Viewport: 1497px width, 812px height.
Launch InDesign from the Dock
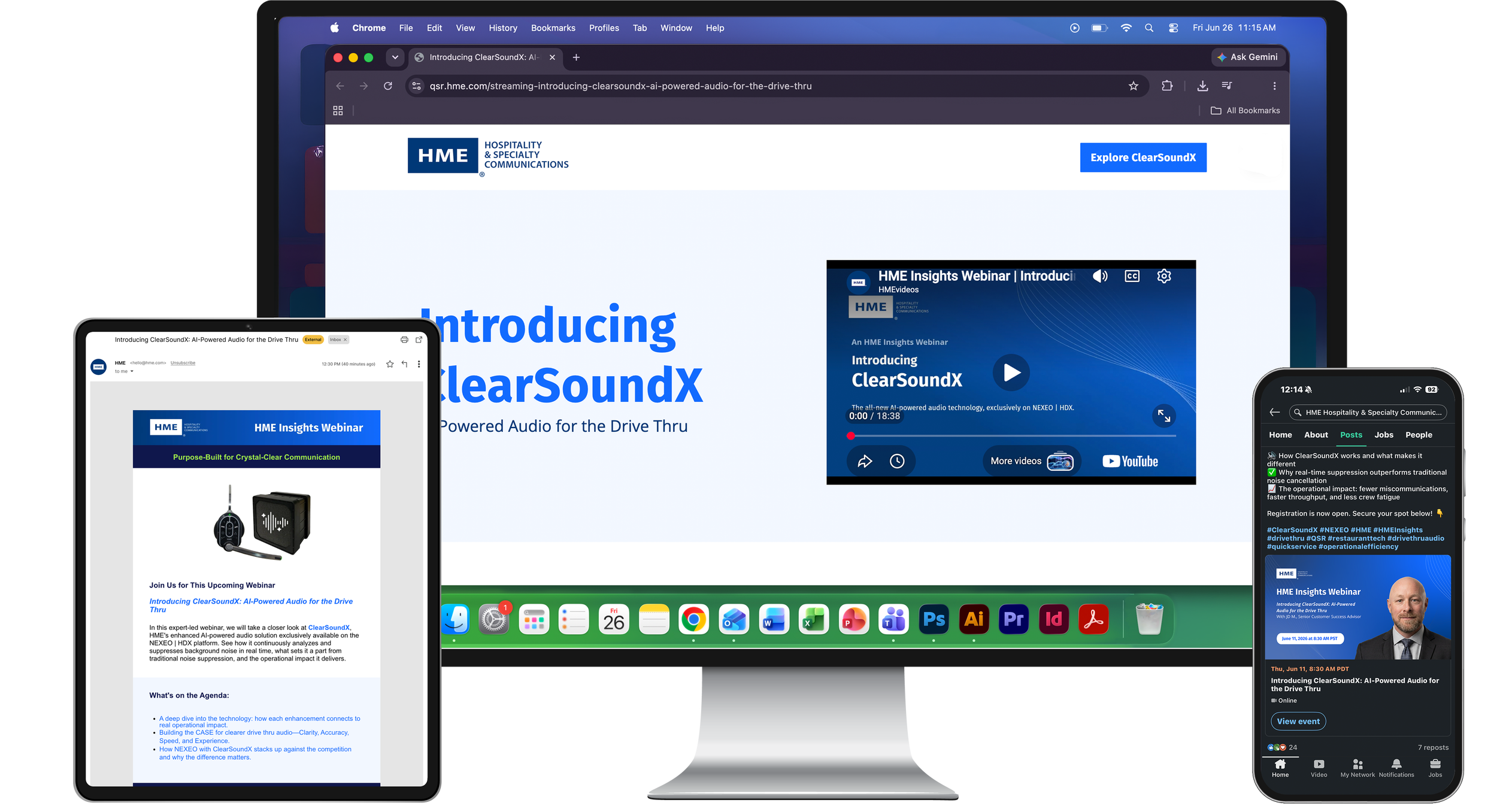[x=1054, y=619]
